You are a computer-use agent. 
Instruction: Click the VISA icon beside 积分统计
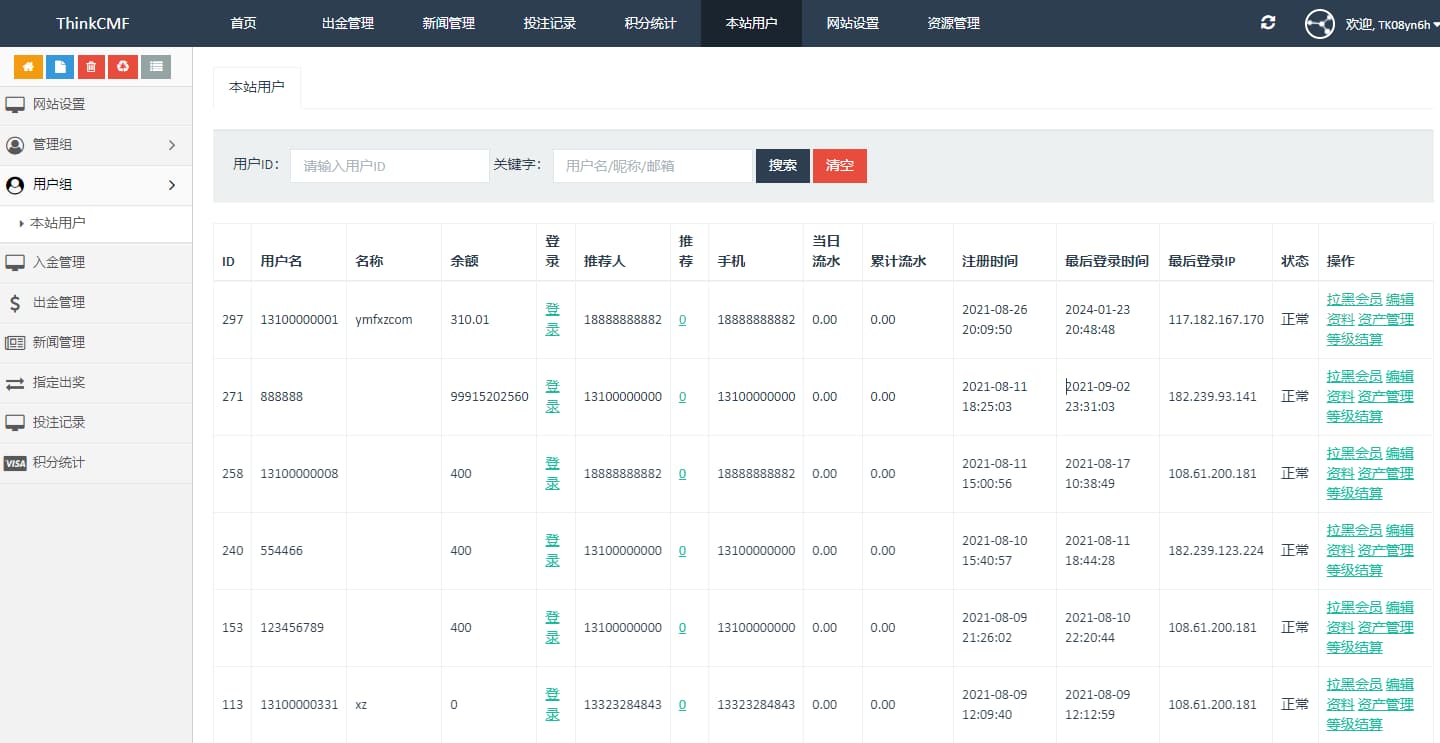(15, 463)
